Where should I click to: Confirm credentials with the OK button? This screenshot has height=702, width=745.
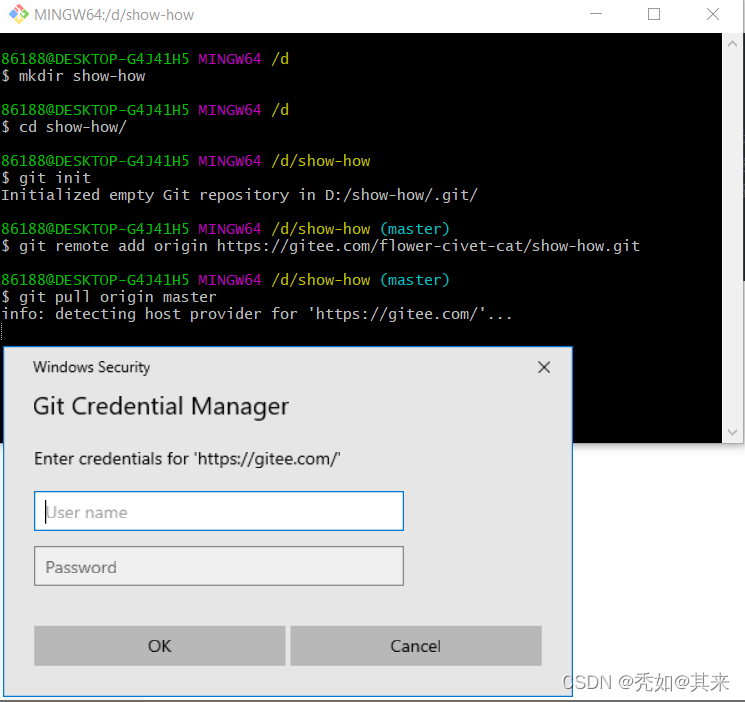(x=160, y=646)
